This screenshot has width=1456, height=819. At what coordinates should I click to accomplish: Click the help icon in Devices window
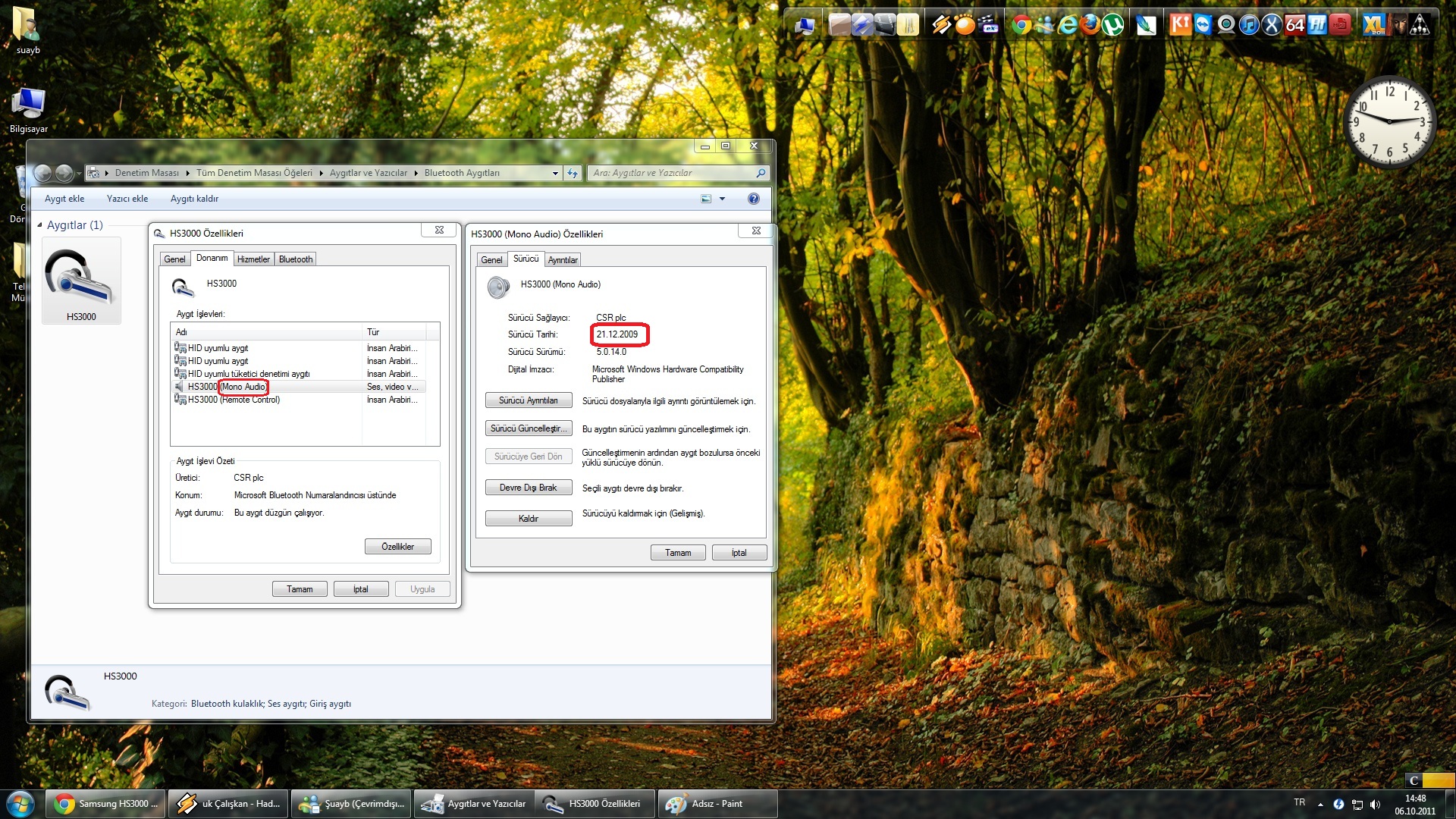coord(753,199)
